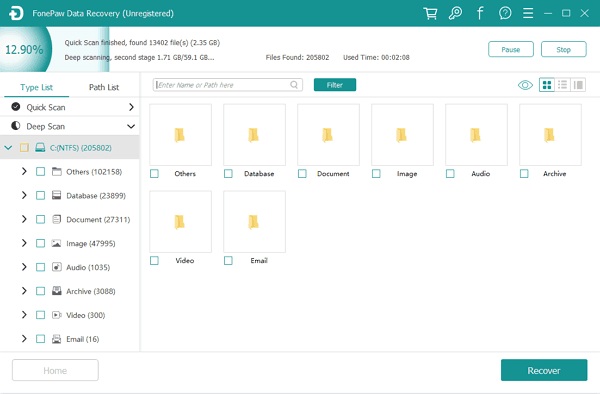Open the Archive folder thumbnail
The width and height of the screenshot is (600, 394).
coord(550,135)
